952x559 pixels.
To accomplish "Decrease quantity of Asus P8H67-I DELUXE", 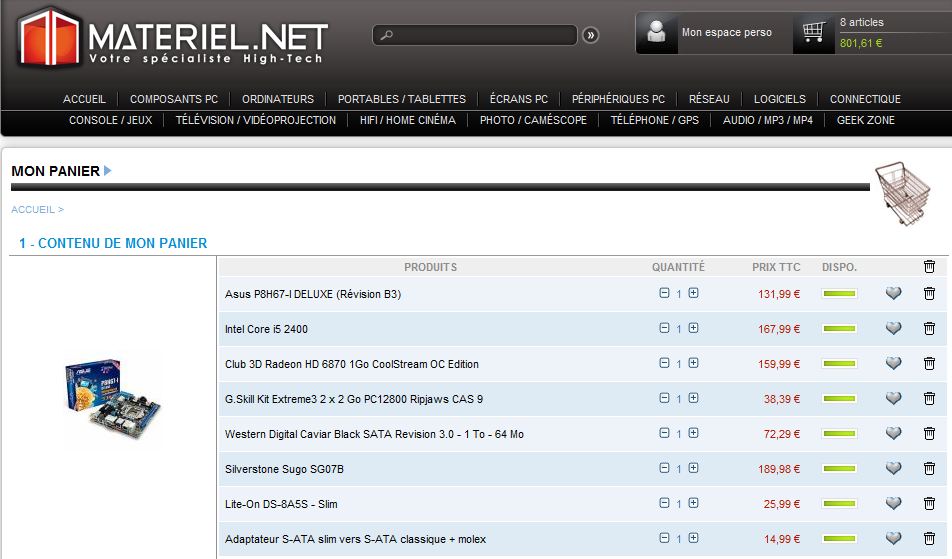I will coord(664,293).
